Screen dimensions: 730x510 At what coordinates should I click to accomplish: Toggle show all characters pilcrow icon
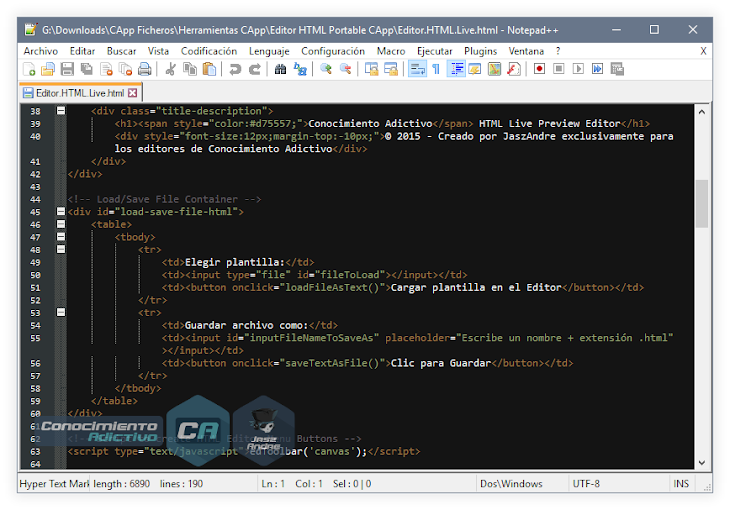click(x=436, y=69)
